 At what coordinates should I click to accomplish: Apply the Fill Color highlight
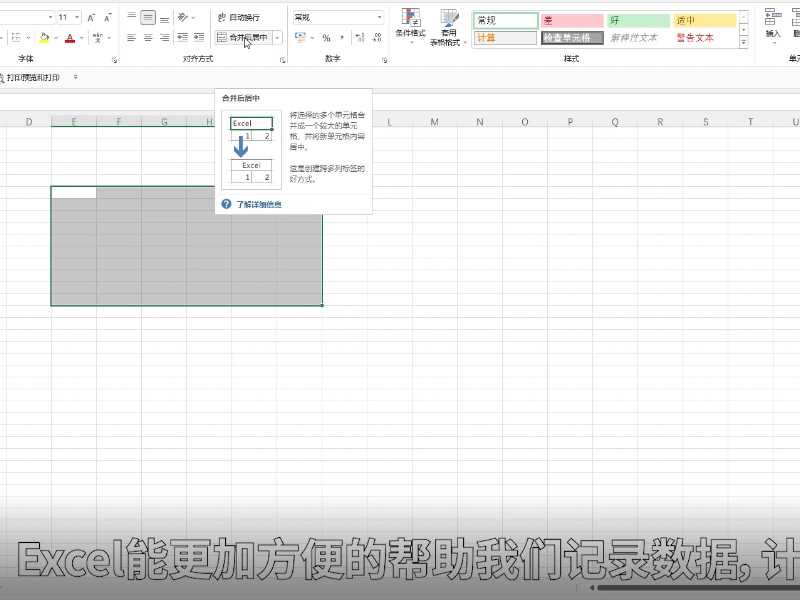pos(42,37)
